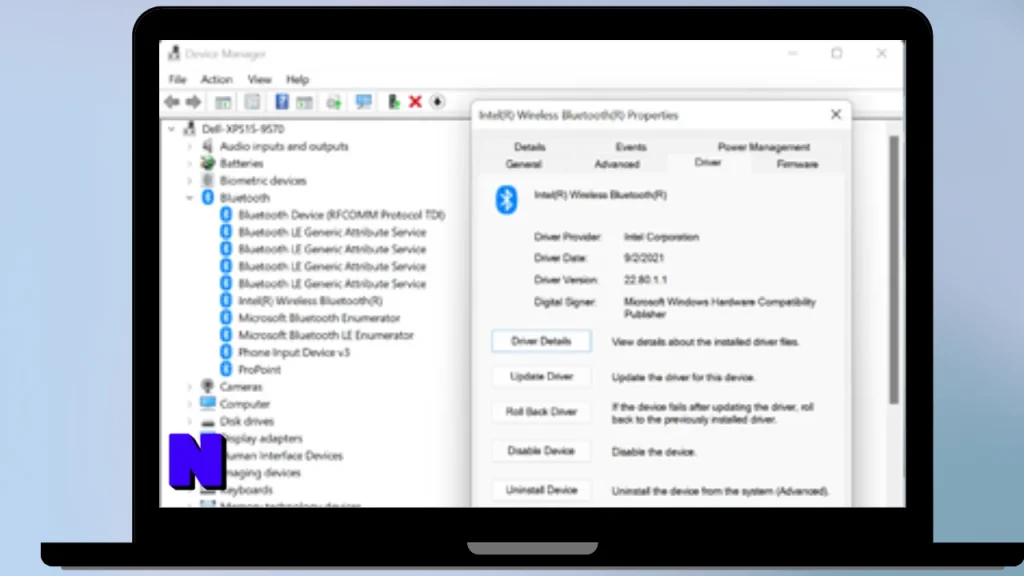Select the ProPoint device entry
1024x576 pixels.
tap(259, 370)
